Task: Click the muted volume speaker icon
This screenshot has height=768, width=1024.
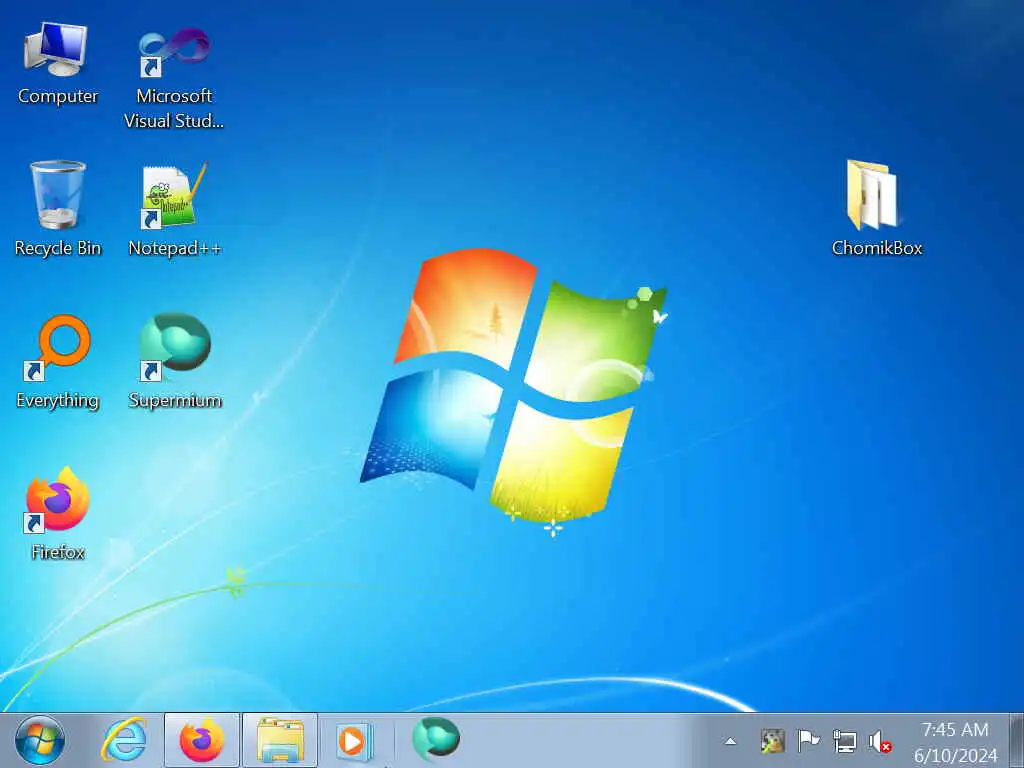Action: (880, 742)
